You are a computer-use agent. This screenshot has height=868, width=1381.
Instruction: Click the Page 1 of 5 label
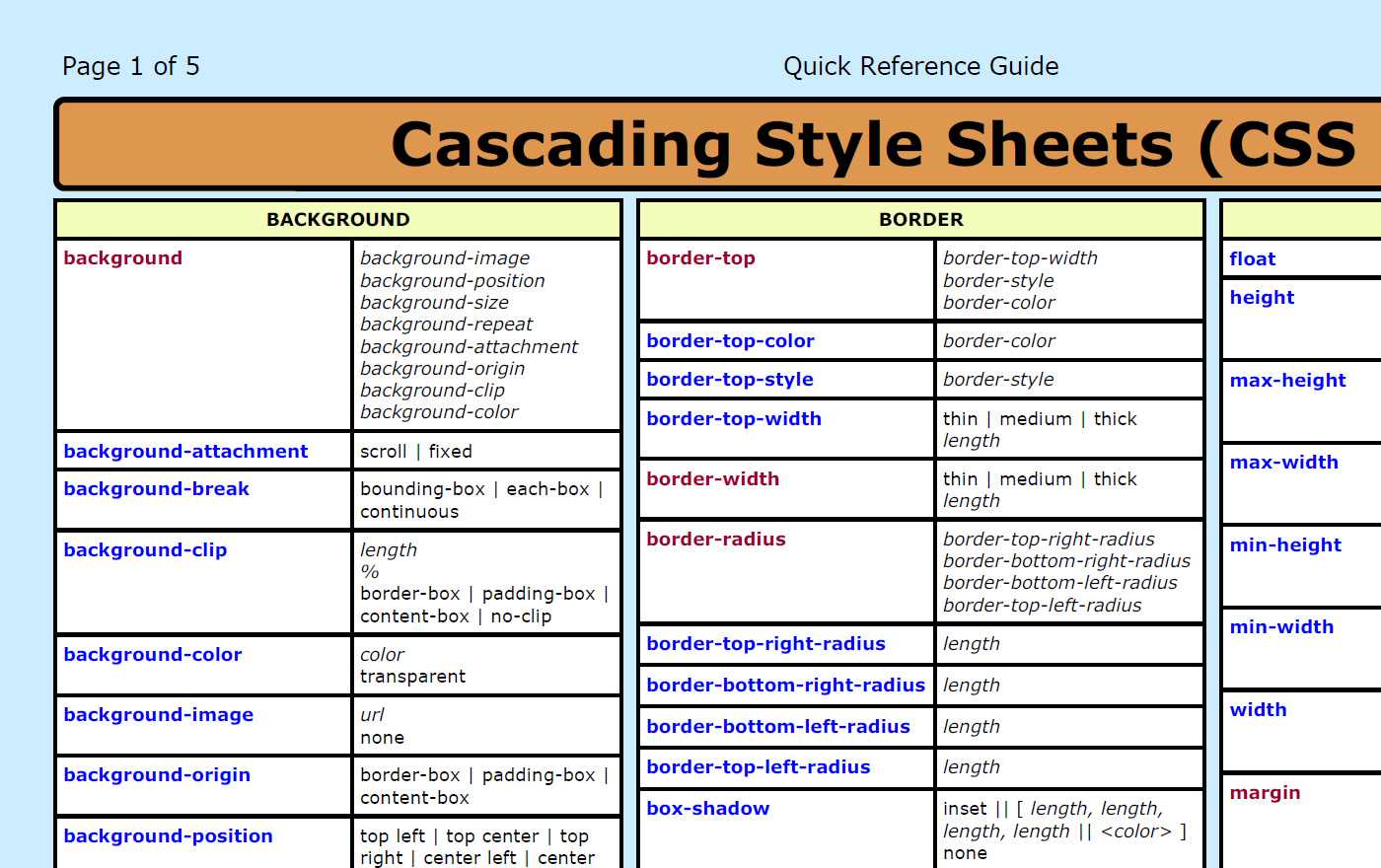131,66
